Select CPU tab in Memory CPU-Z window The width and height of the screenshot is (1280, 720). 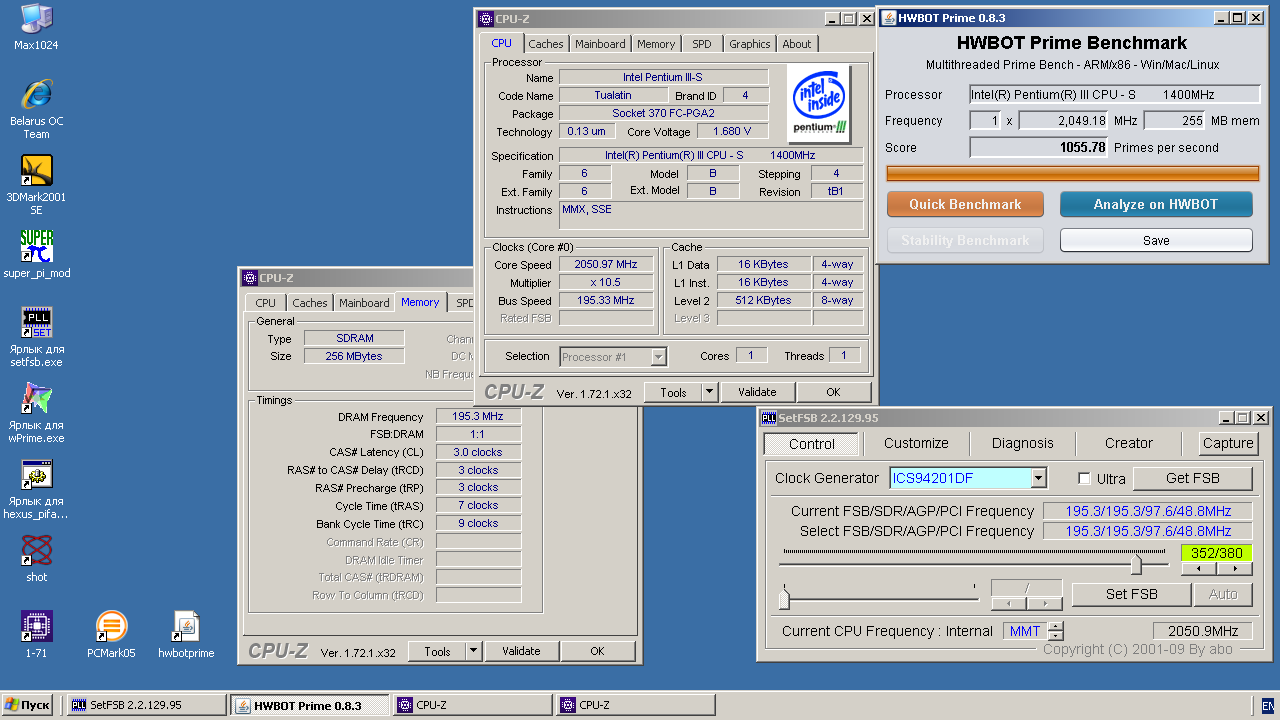pyautogui.click(x=265, y=303)
